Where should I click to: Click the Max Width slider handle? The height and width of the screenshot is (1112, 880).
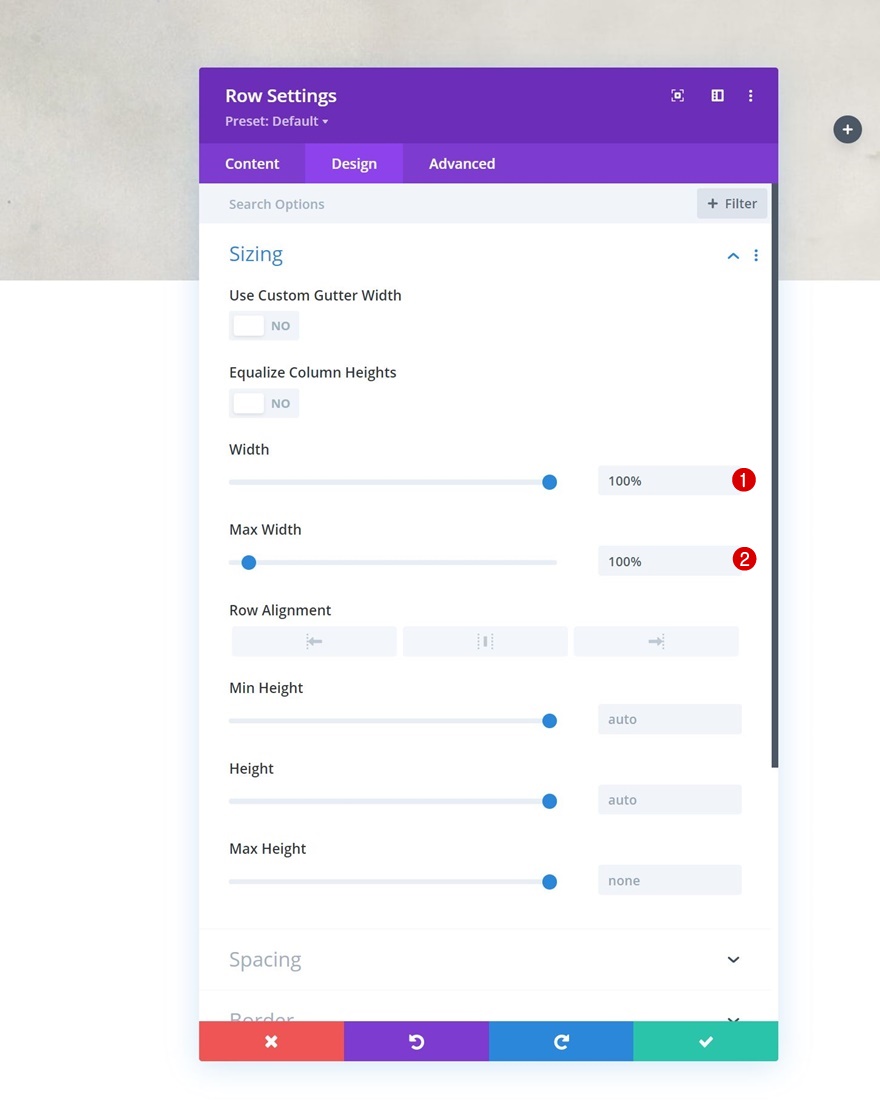(248, 562)
